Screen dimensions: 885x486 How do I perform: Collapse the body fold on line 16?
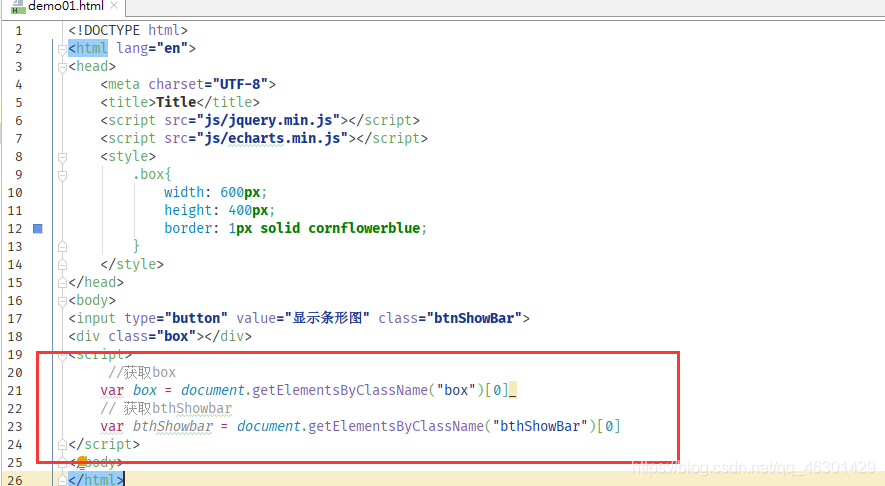(62, 301)
